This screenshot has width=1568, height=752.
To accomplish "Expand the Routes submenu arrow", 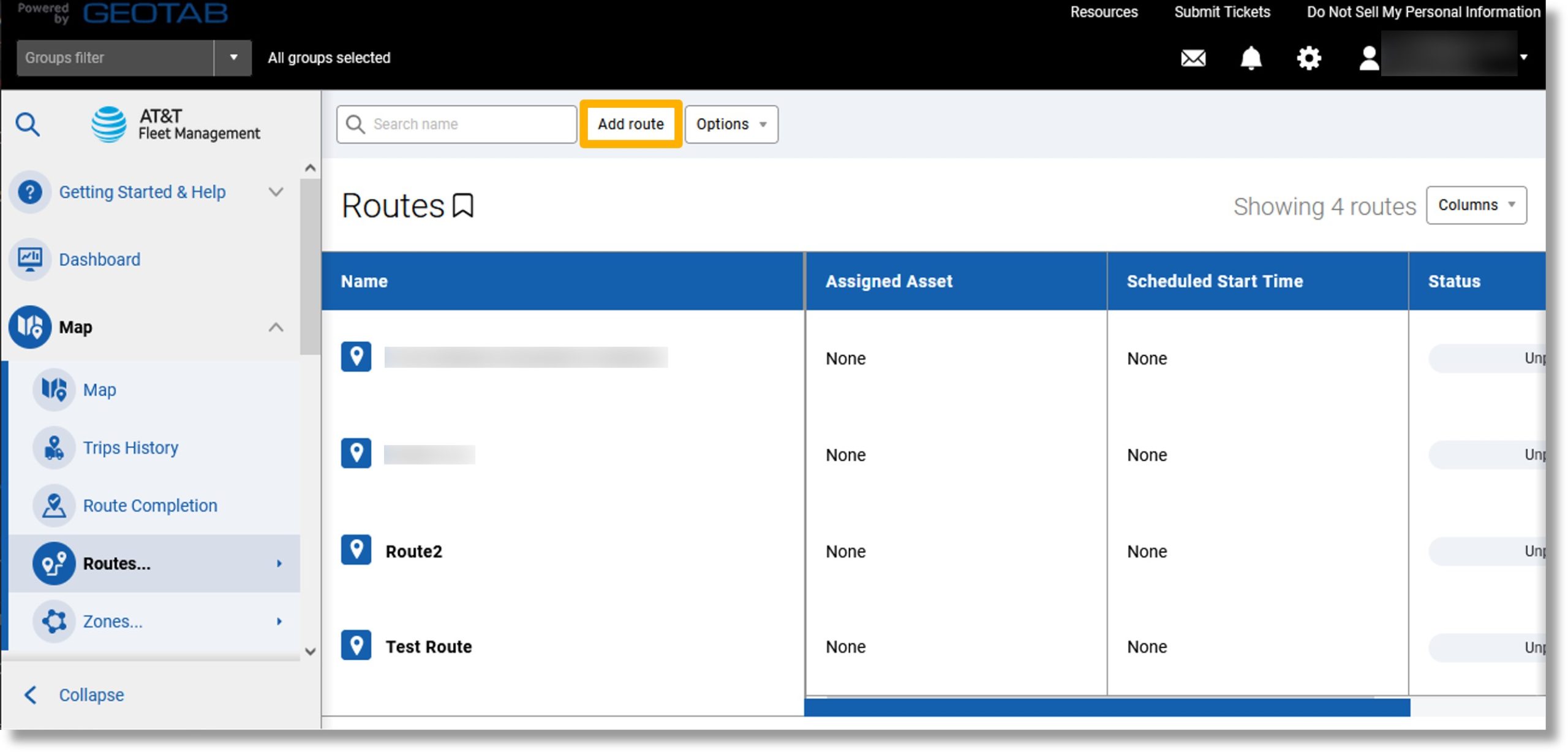I will [x=279, y=563].
